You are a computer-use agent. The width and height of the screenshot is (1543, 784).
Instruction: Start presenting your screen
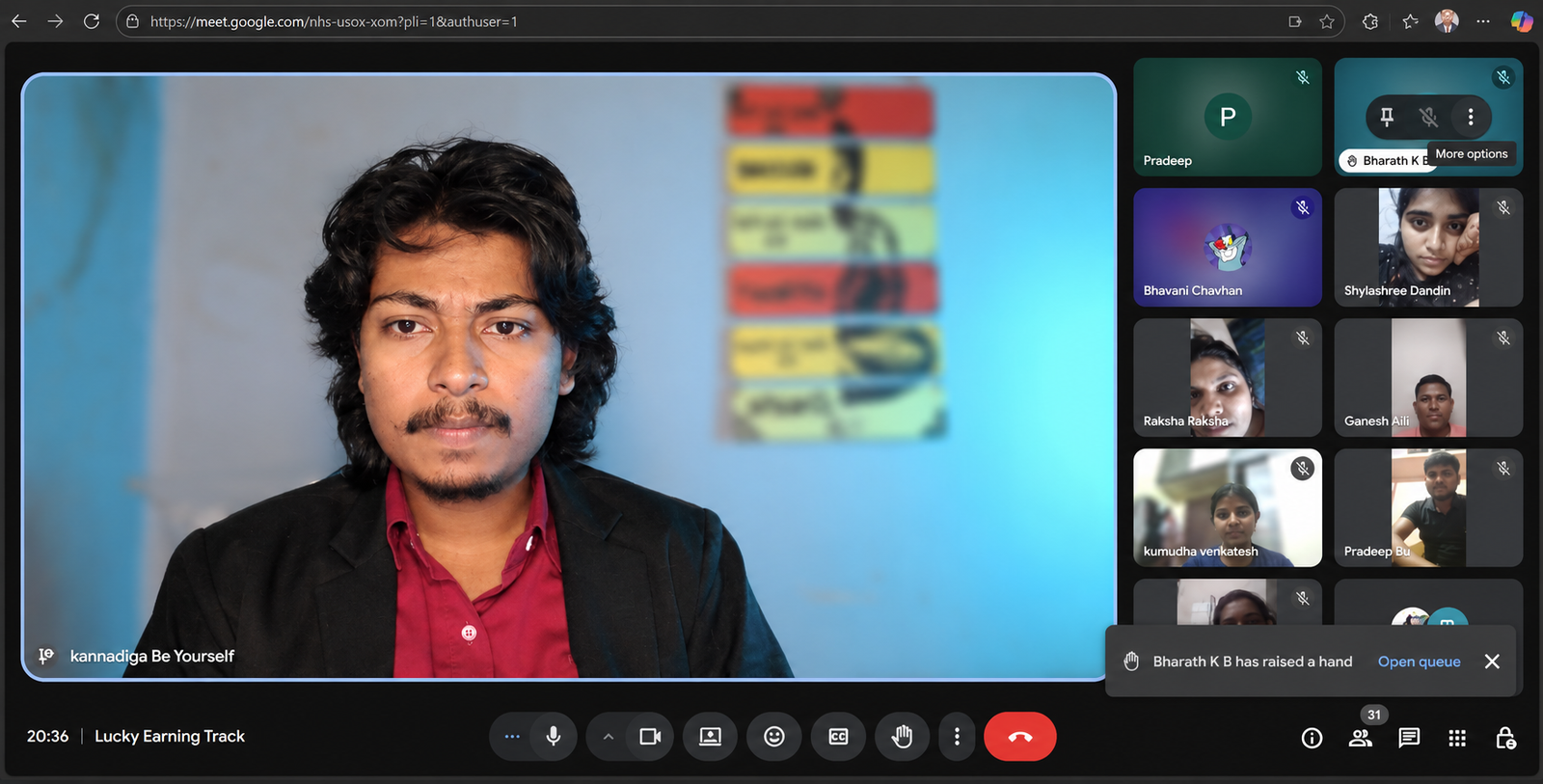point(711,737)
